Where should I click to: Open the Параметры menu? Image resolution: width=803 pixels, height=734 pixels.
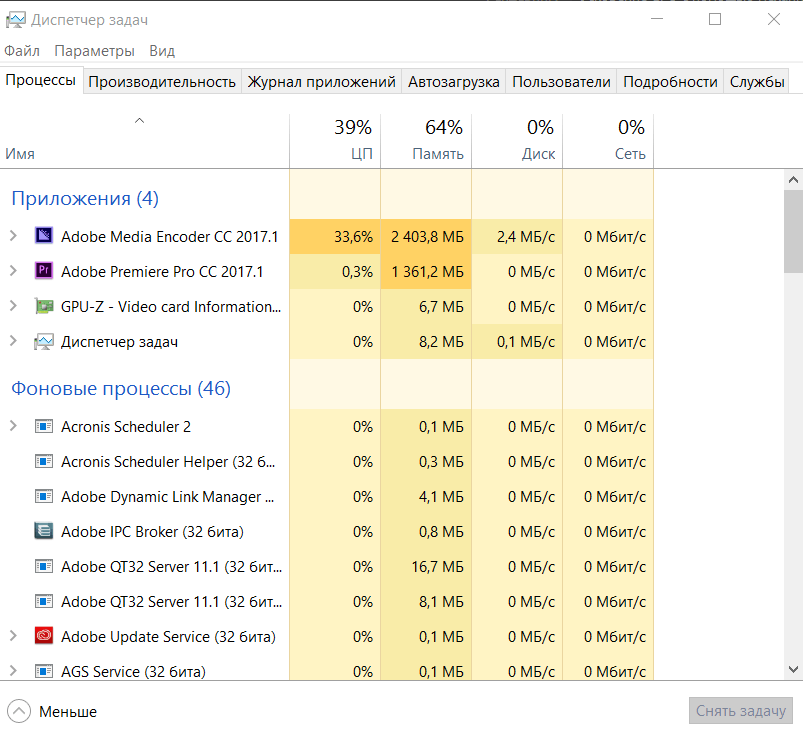pos(95,51)
